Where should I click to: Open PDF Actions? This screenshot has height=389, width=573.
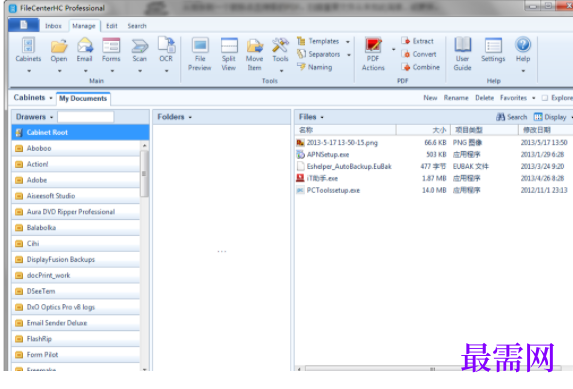click(373, 54)
